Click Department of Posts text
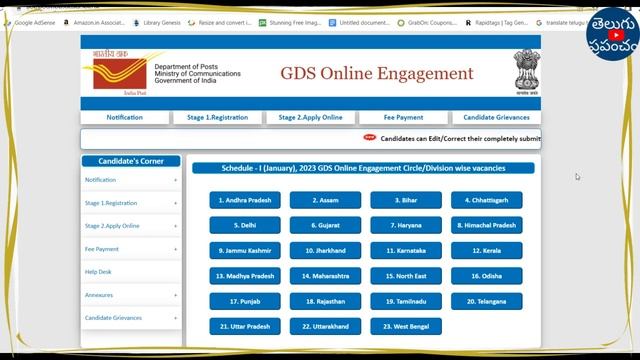Image resolution: width=640 pixels, height=360 pixels. tap(186, 67)
